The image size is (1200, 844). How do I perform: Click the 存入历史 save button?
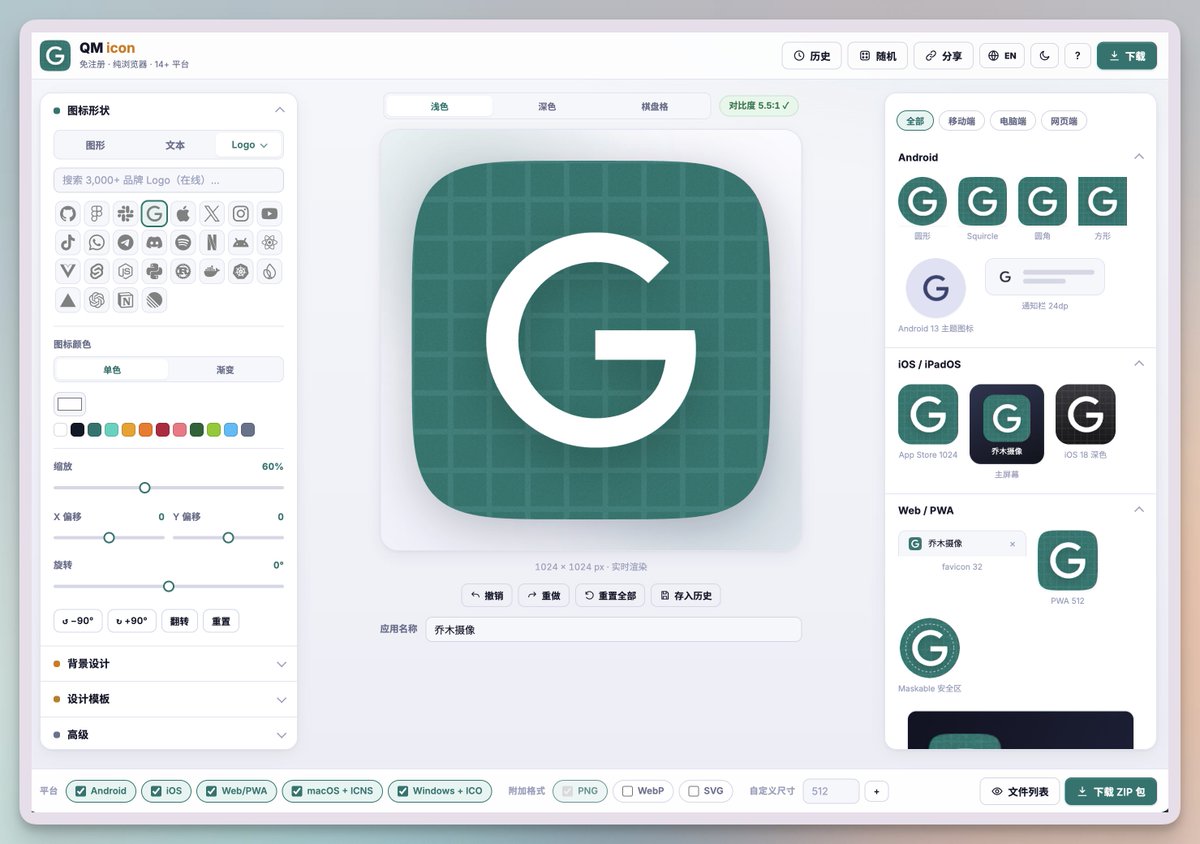686,595
